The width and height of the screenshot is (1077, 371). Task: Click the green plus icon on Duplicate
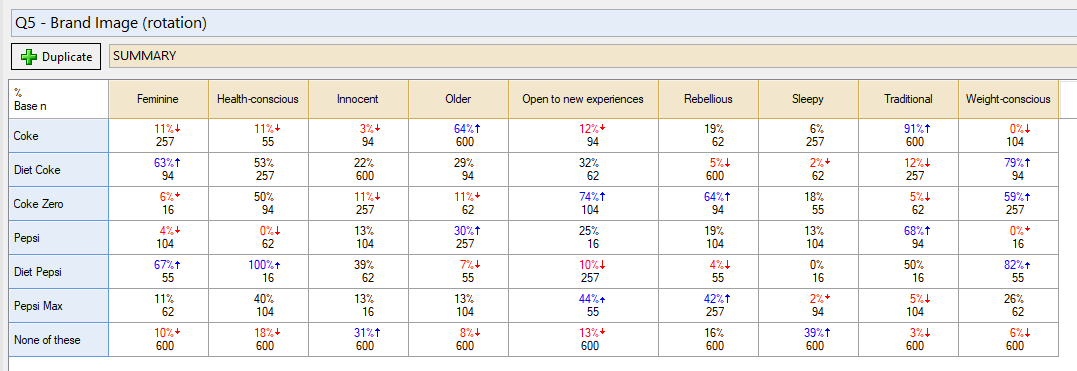click(x=28, y=57)
